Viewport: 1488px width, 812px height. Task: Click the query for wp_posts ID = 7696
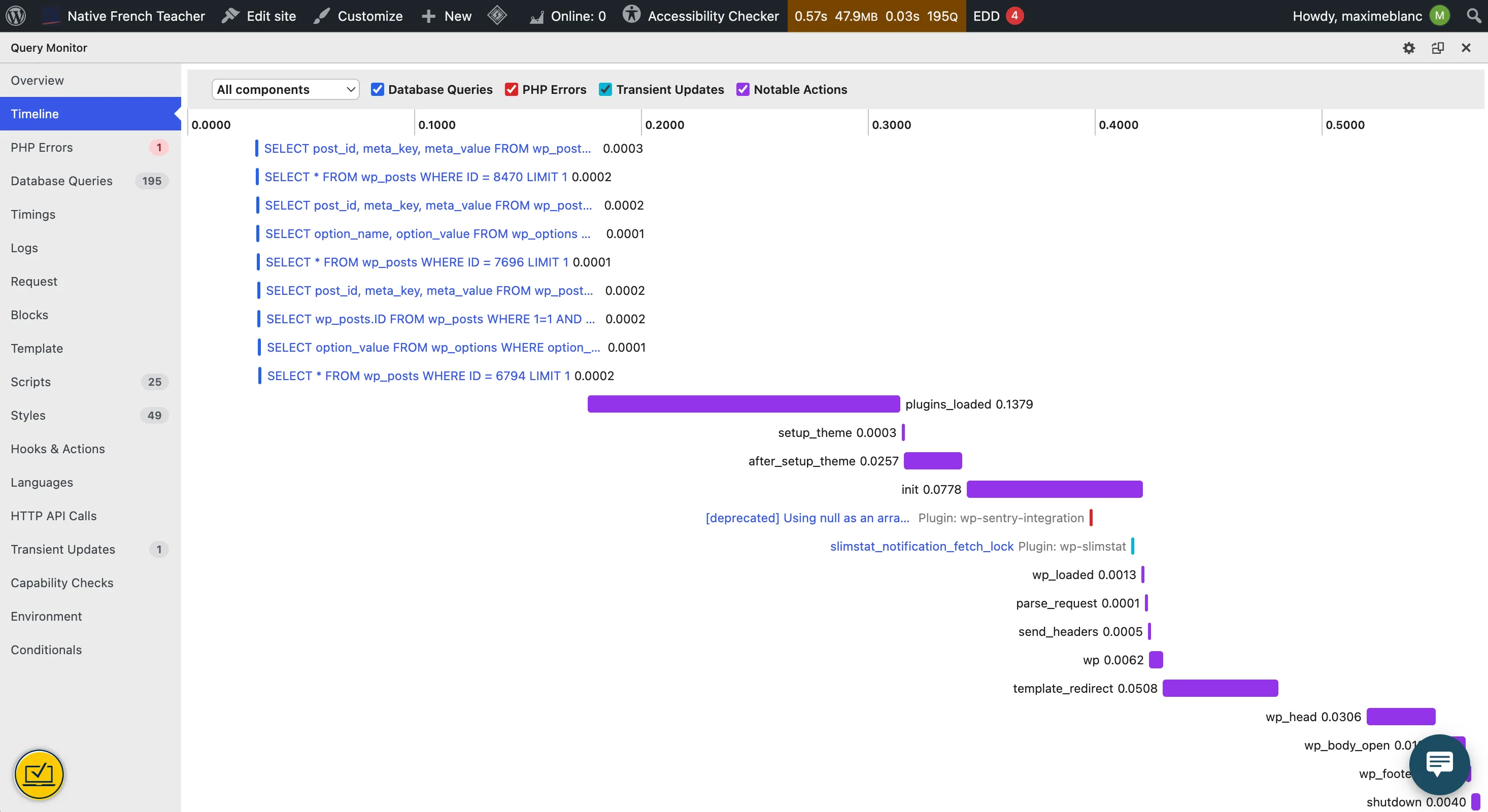[417, 262]
